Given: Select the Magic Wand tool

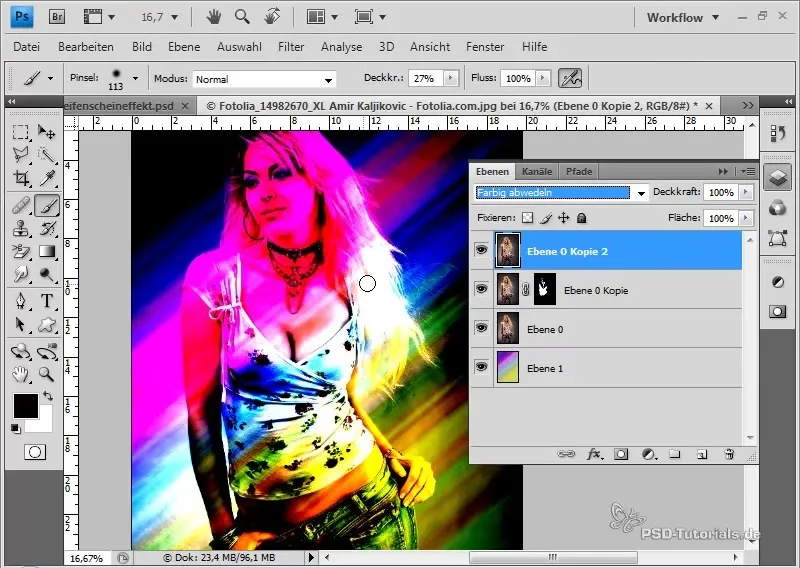Looking at the screenshot, I should pos(47,155).
